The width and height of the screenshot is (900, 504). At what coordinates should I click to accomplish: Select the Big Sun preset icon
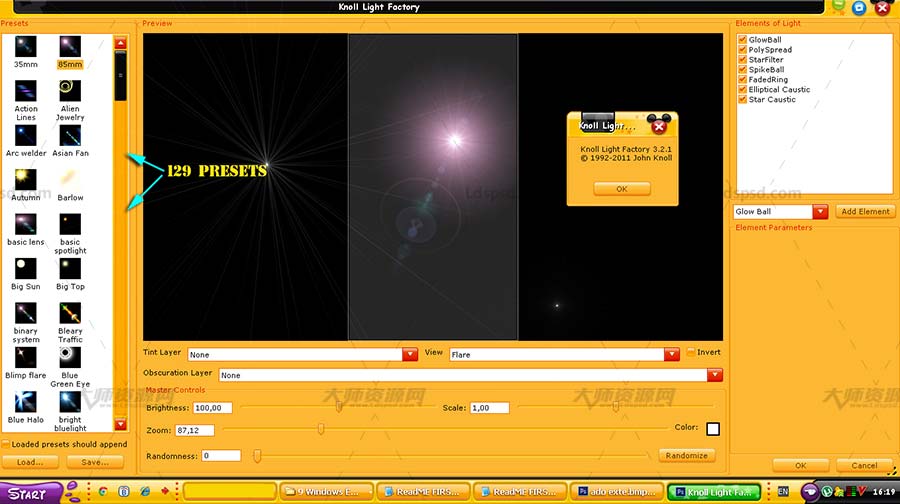pyautogui.click(x=26, y=268)
